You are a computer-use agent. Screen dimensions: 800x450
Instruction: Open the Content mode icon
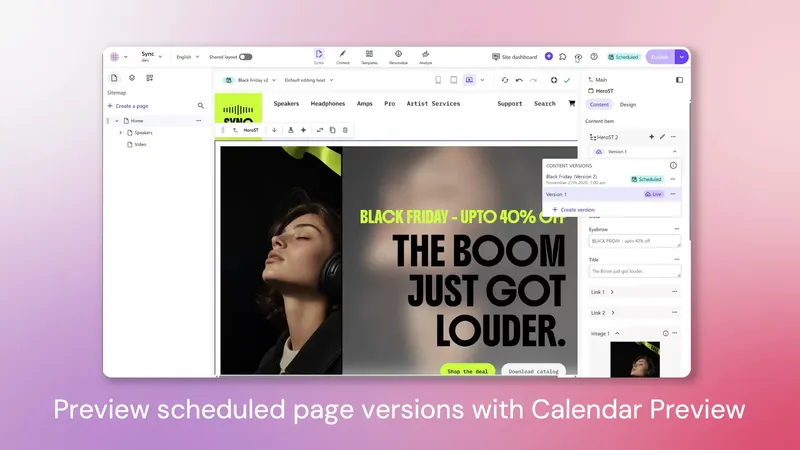pos(343,56)
